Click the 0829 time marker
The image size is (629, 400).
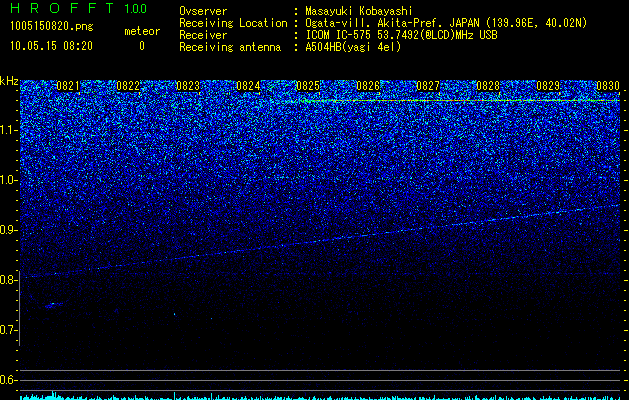point(548,86)
